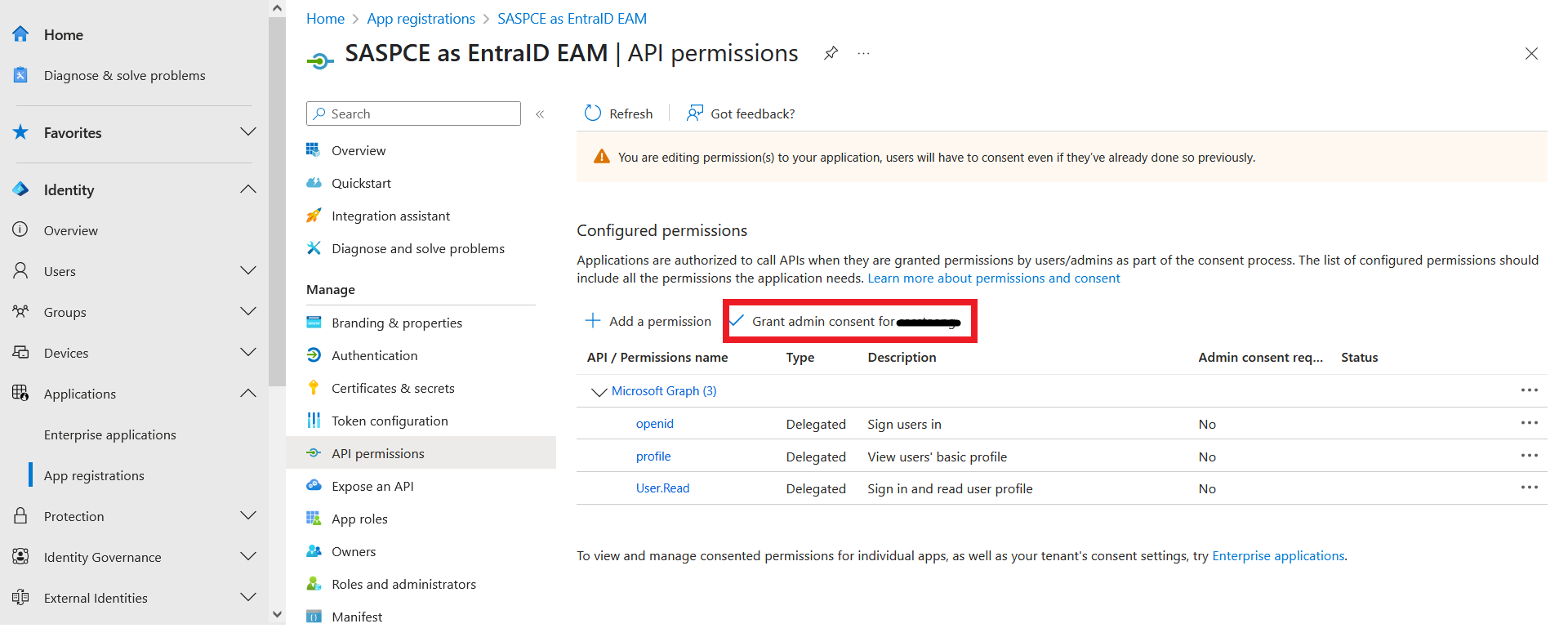Select Branding & properties in Manage
The height and width of the screenshot is (637, 1568).
(396, 323)
